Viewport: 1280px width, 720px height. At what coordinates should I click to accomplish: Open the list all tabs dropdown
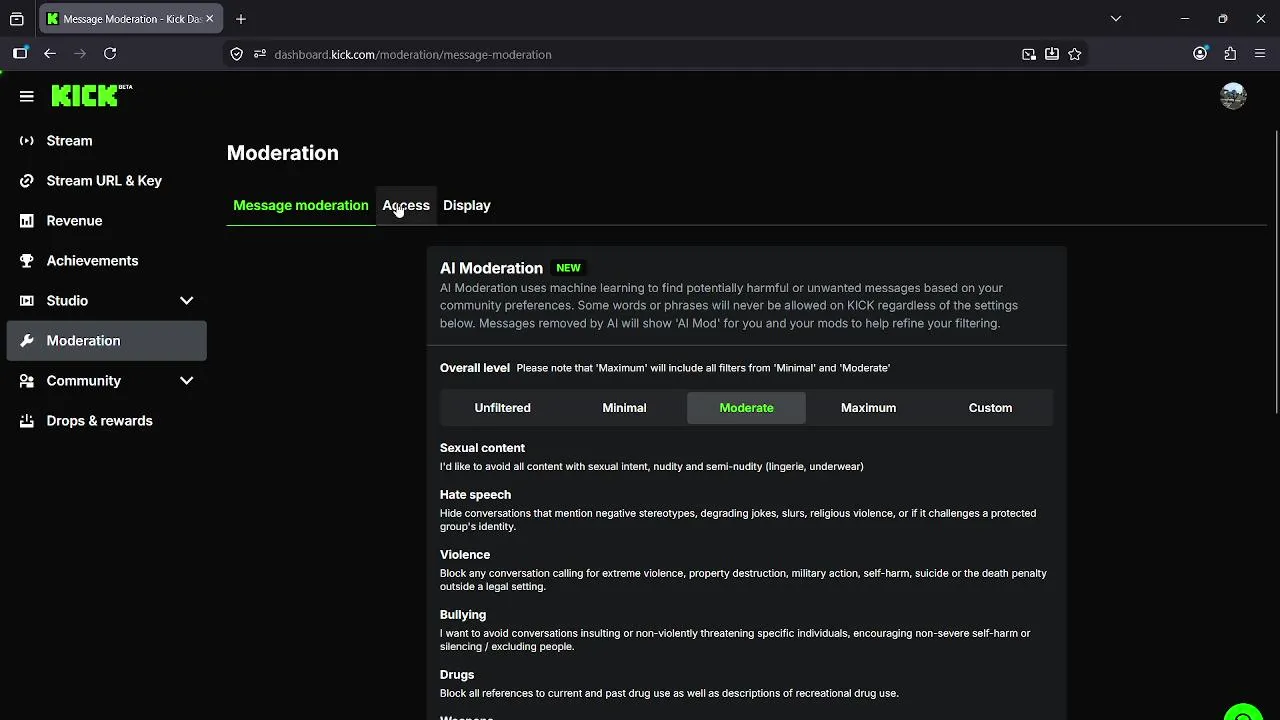(1116, 18)
